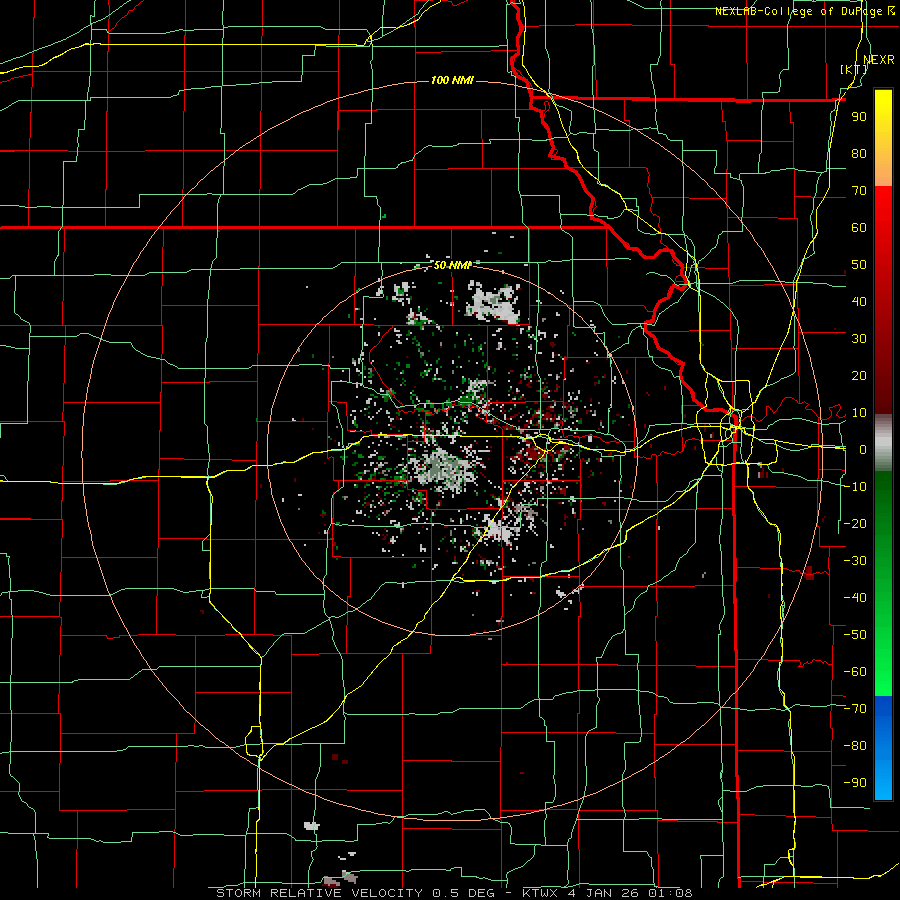
Task: Click the -90 value at scale bottom
Action: (855, 783)
